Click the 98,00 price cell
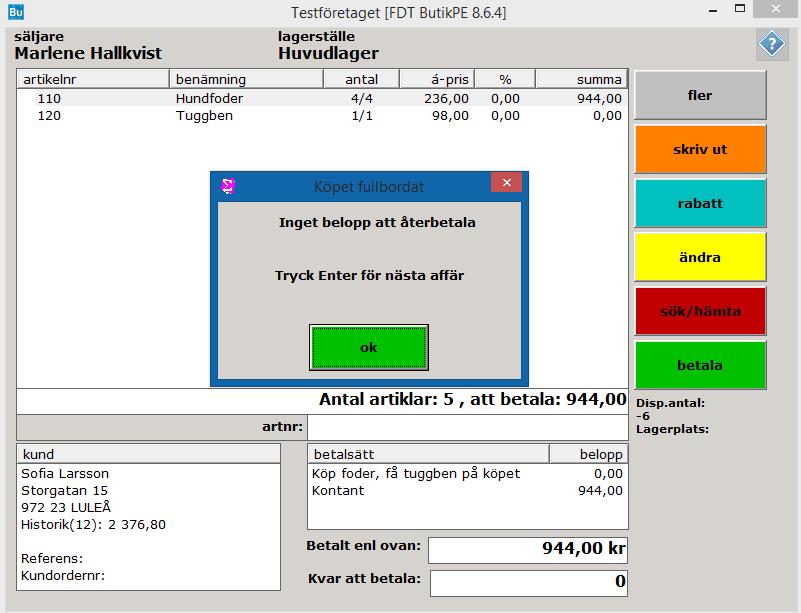Viewport: 801px width, 613px height. pos(450,115)
